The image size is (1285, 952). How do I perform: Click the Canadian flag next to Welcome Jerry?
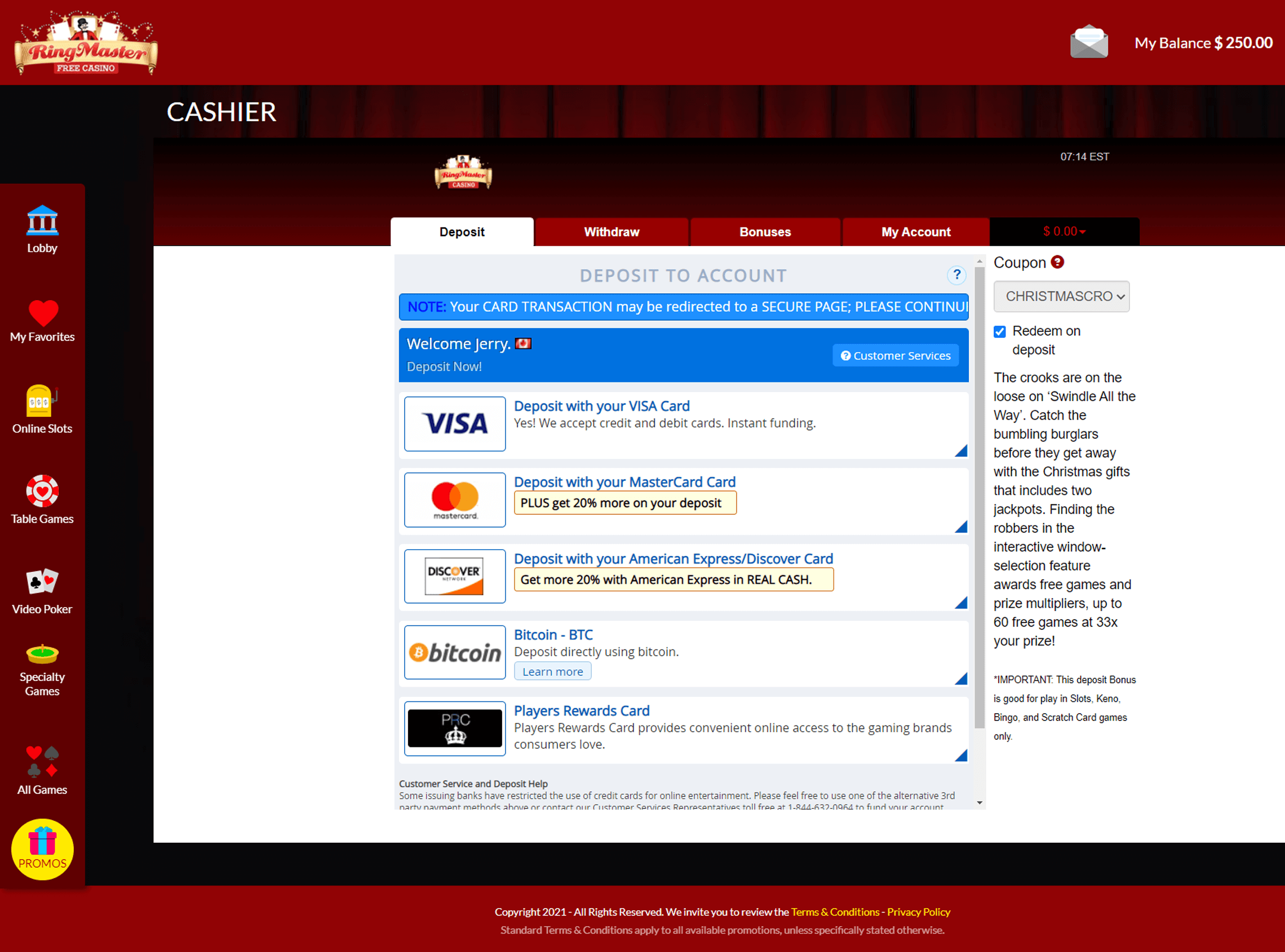[523, 344]
